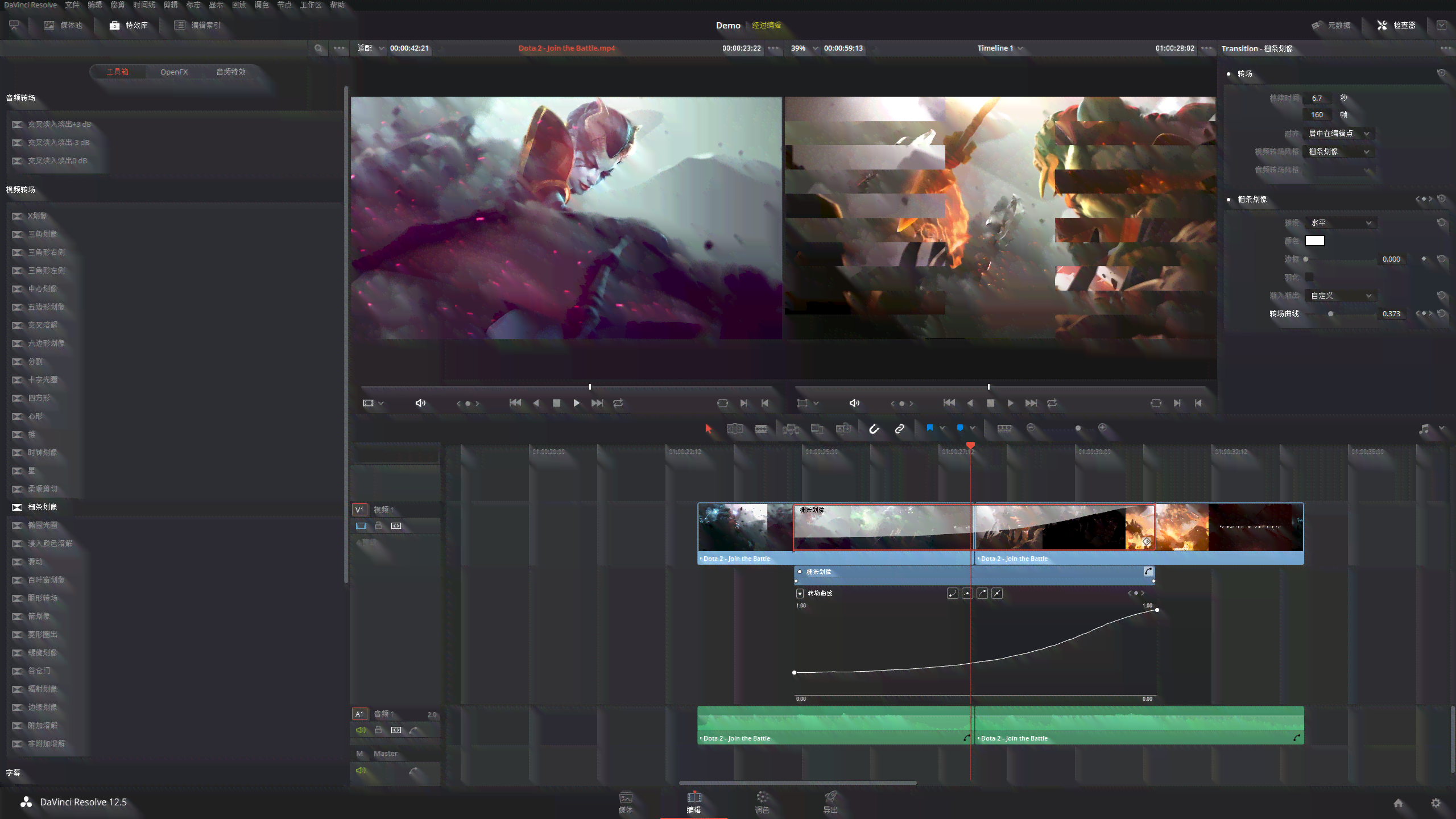Toggle A1 track auto select button
1456x819 pixels.
(x=396, y=730)
